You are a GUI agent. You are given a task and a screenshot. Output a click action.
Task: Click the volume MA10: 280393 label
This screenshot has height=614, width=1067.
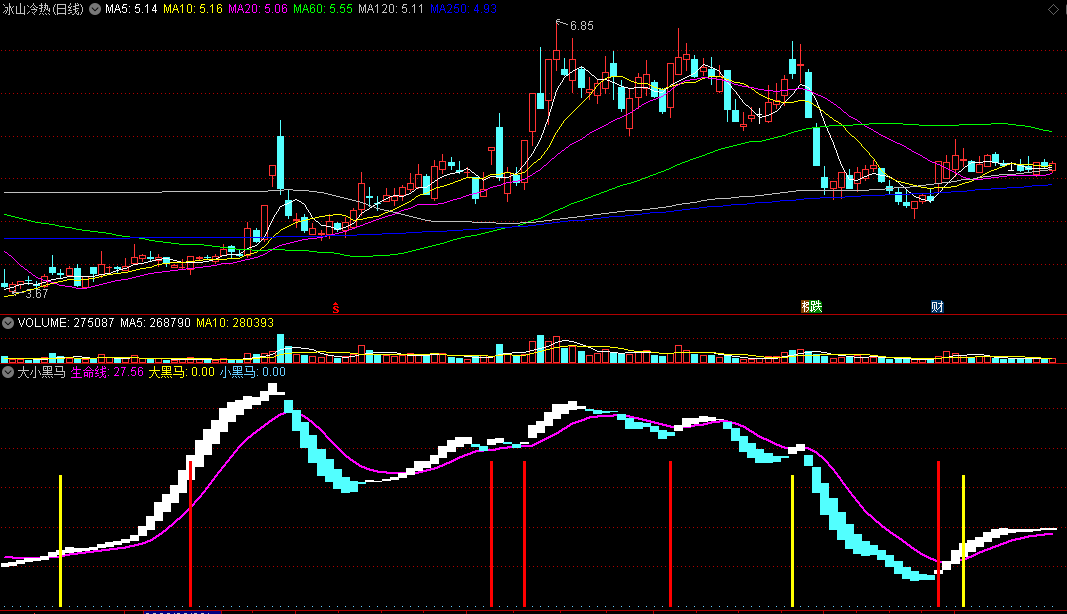click(235, 323)
